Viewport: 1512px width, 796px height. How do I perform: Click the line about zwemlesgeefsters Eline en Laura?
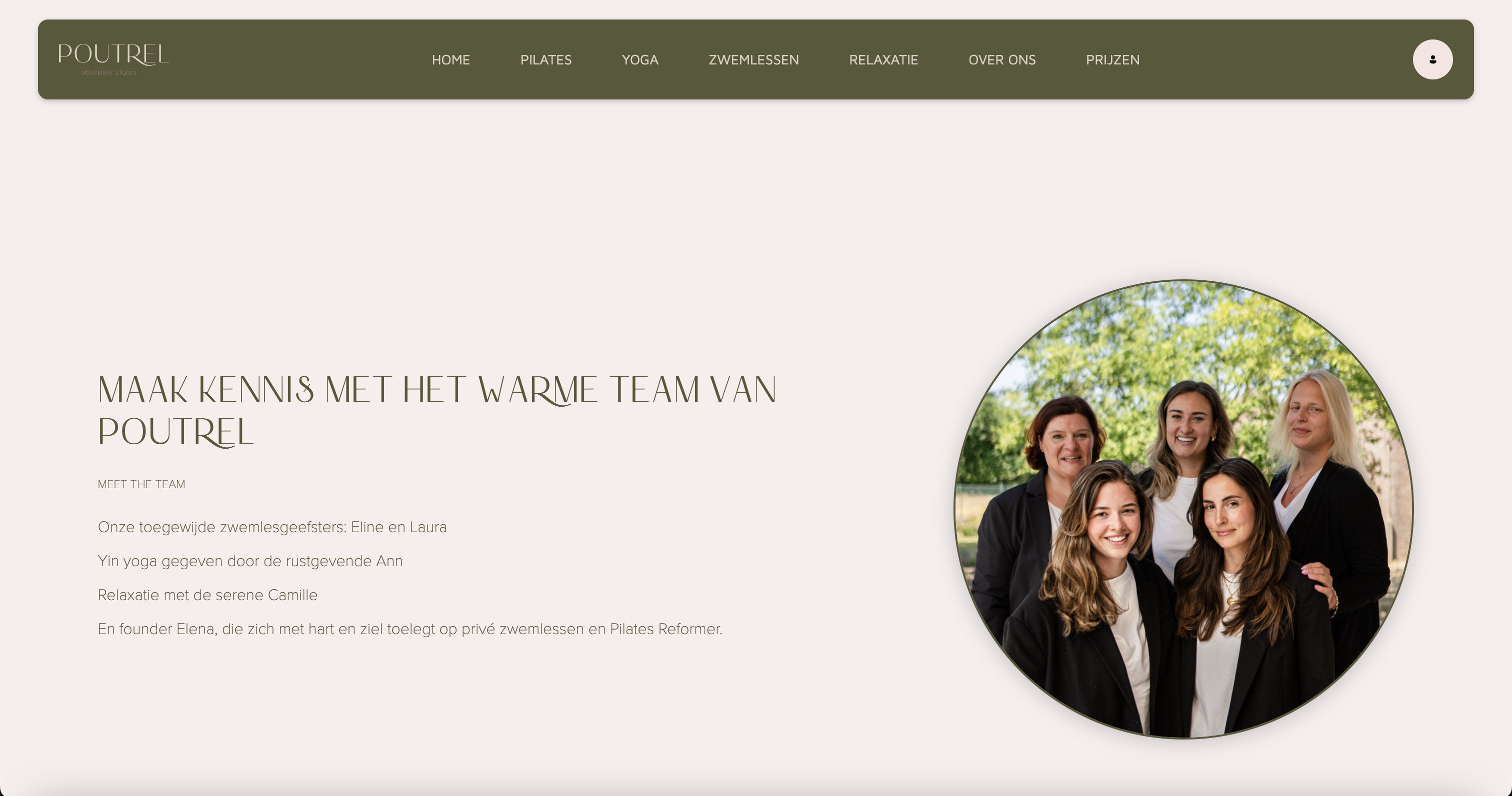[x=272, y=527]
